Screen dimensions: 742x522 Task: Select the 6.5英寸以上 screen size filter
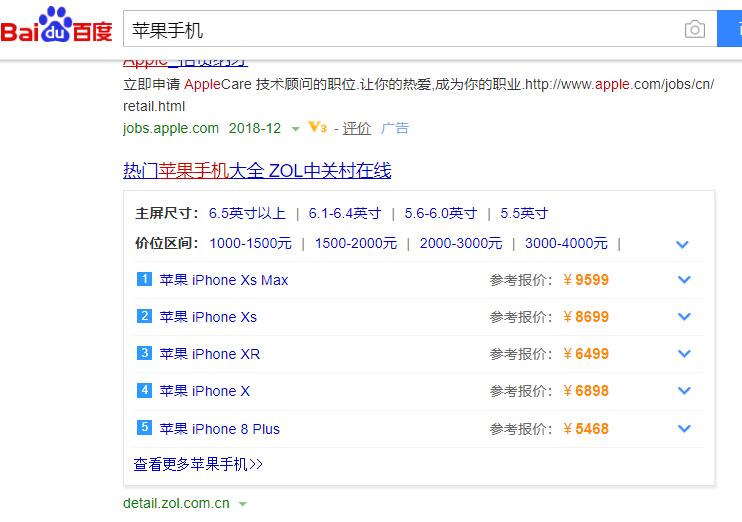click(247, 213)
